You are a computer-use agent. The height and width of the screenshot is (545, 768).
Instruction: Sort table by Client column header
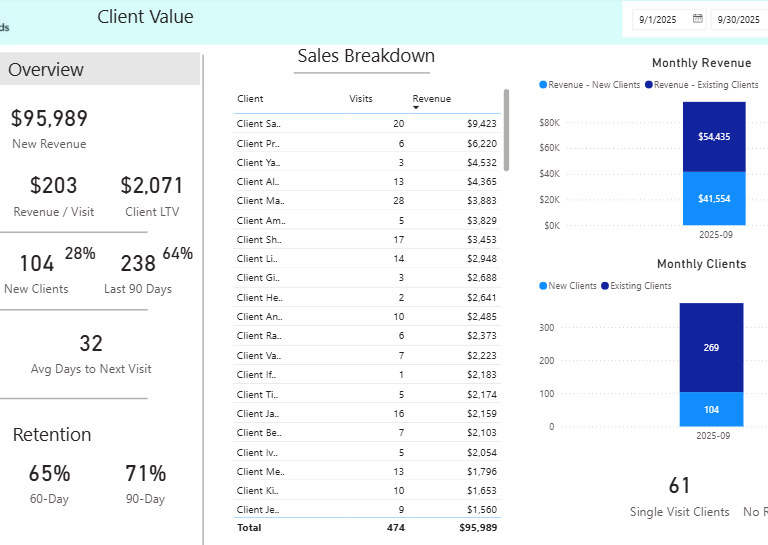250,99
